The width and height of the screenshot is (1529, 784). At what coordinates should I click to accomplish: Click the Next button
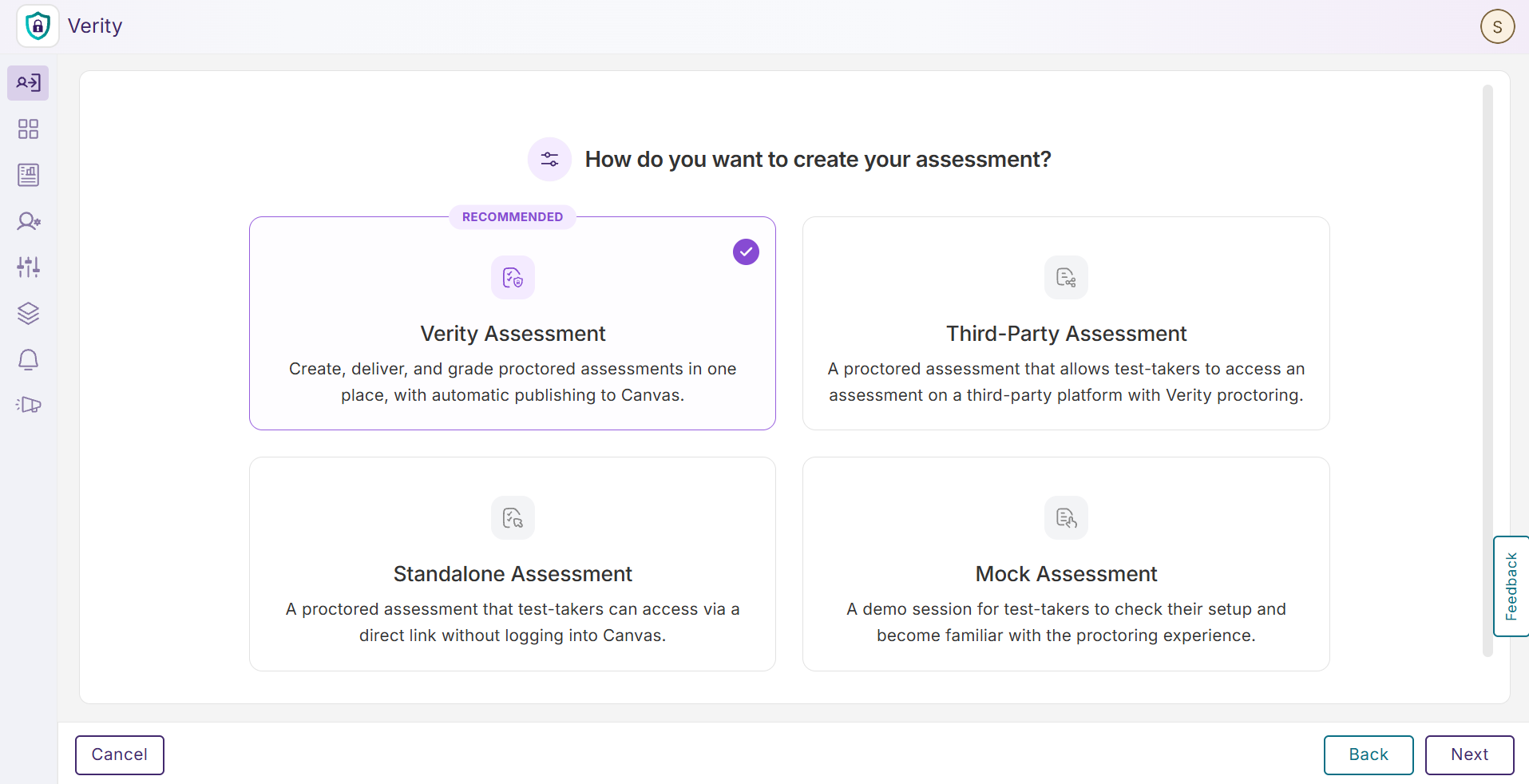pos(1469,754)
